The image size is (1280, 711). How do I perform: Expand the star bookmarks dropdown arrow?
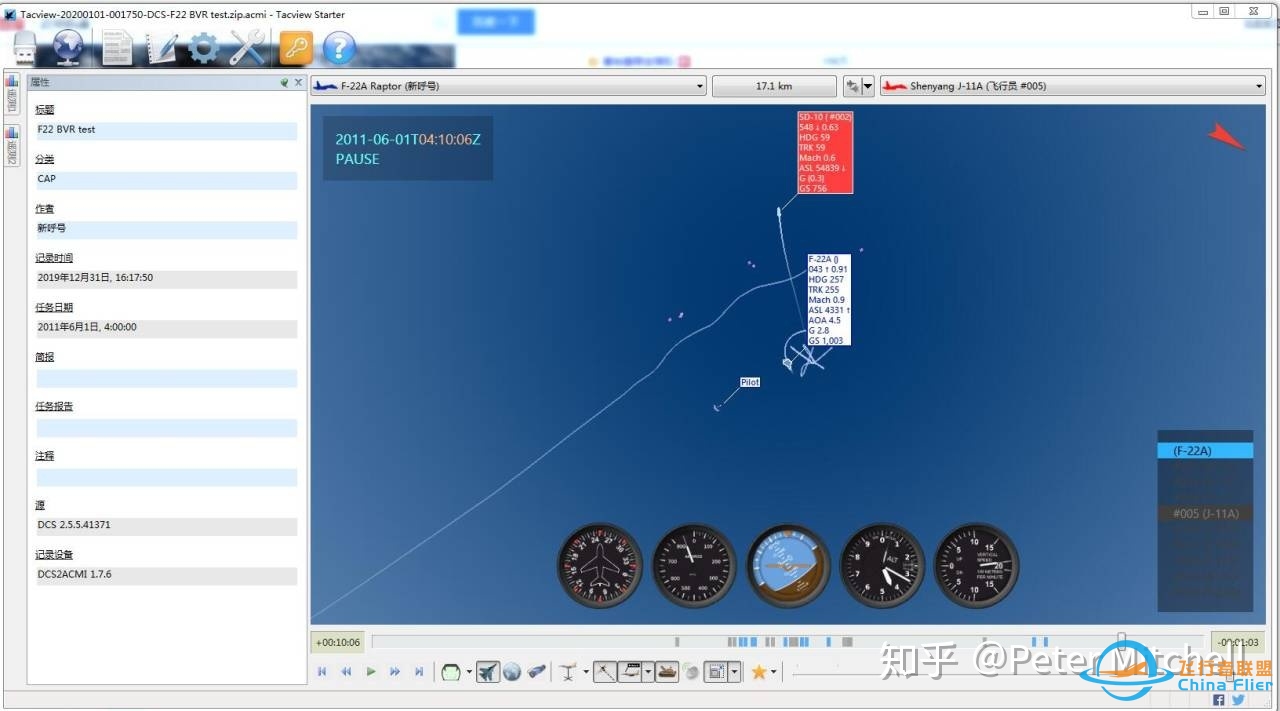point(774,672)
